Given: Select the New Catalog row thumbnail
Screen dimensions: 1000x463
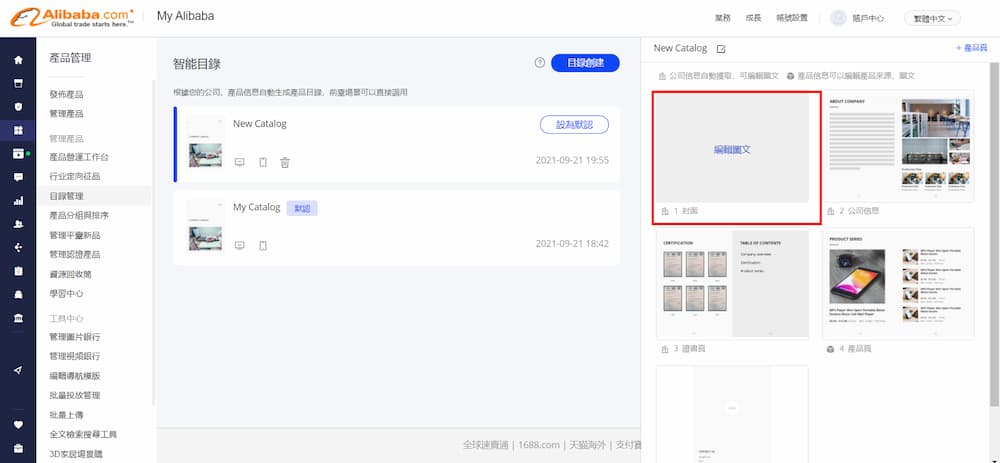Looking at the screenshot, I should (x=205, y=143).
